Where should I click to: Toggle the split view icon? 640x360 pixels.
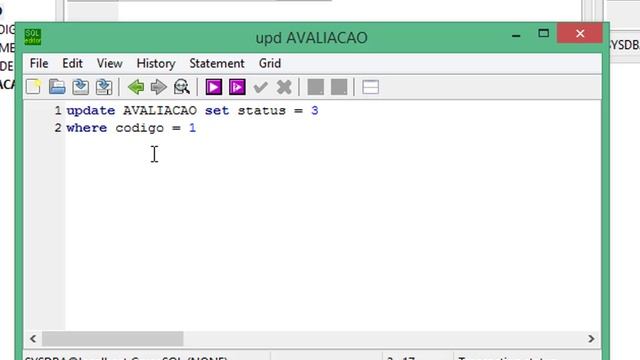(371, 87)
